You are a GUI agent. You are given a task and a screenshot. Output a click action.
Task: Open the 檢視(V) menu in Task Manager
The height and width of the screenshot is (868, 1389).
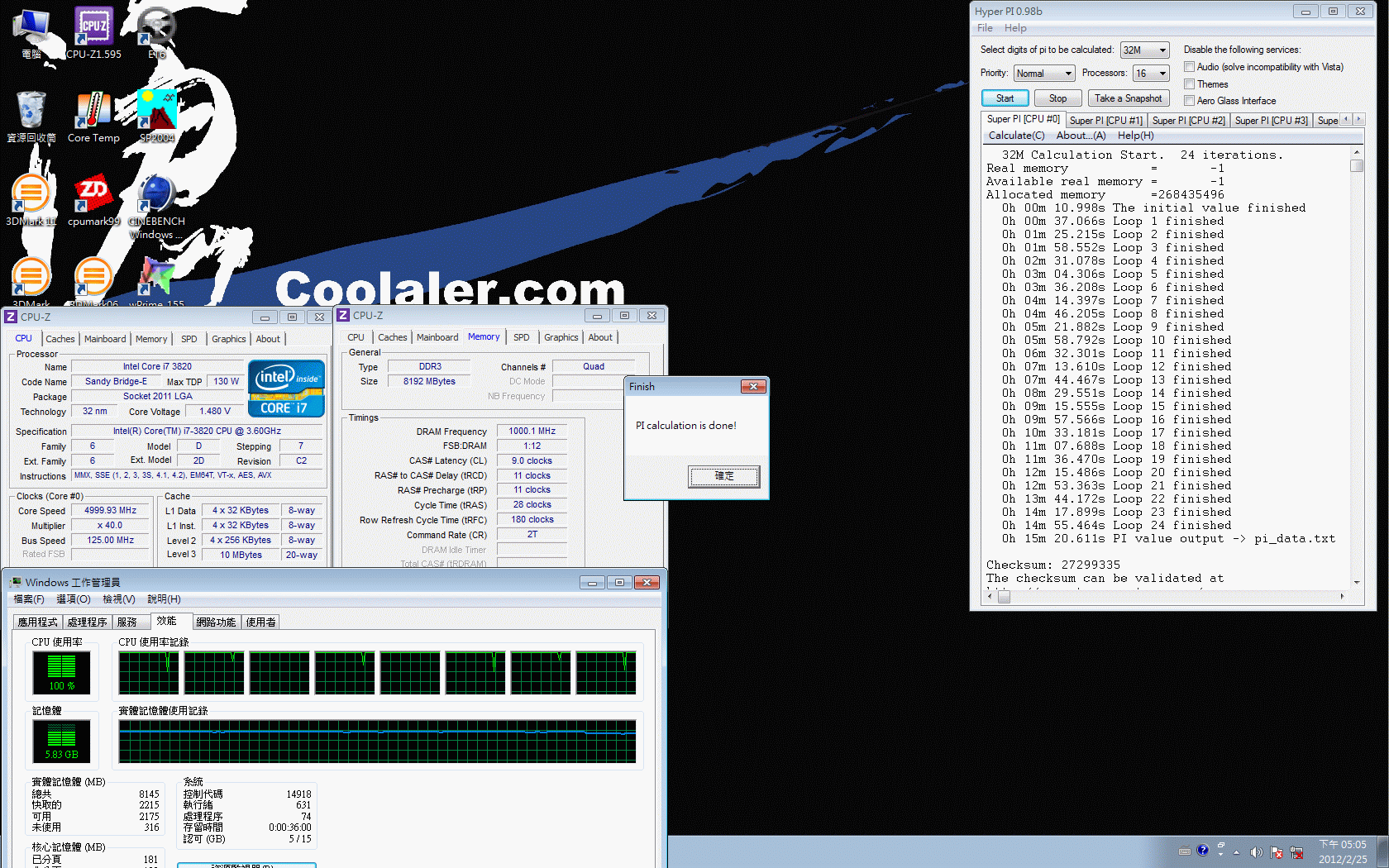(118, 599)
